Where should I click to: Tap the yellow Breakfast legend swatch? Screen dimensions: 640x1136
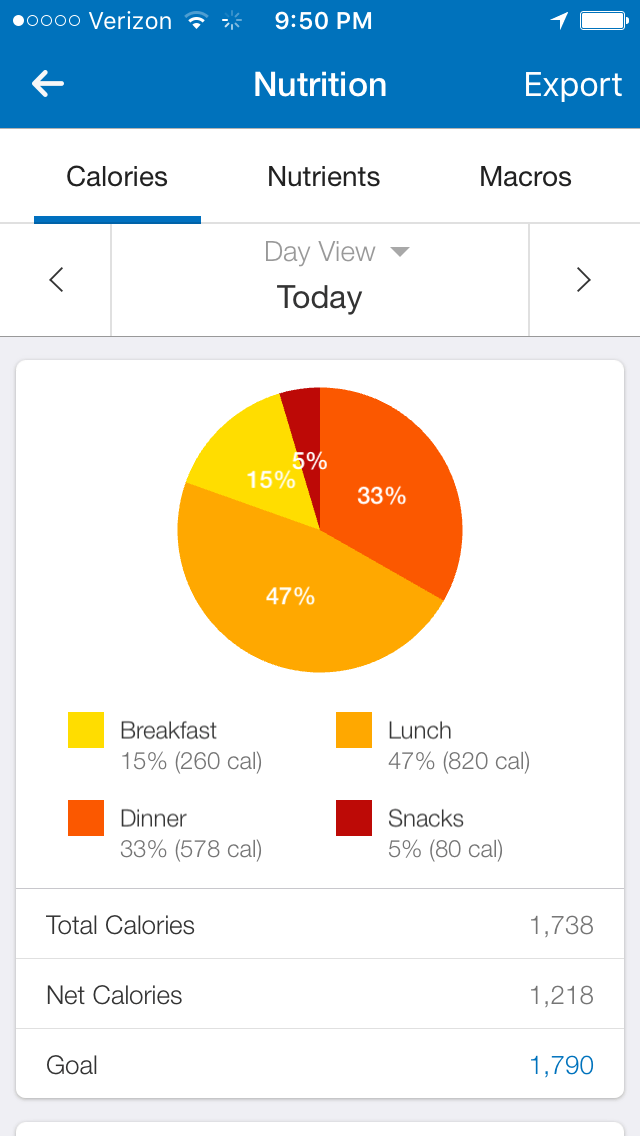click(86, 730)
